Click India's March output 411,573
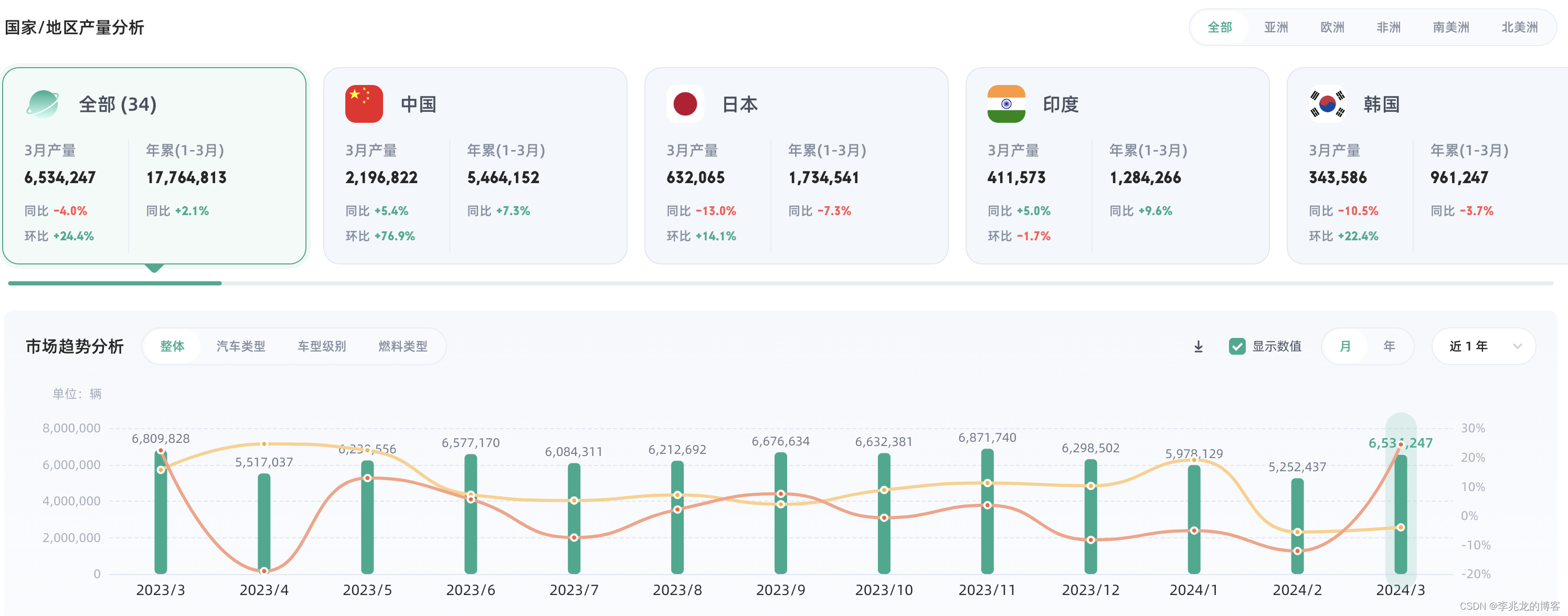 [x=1016, y=178]
